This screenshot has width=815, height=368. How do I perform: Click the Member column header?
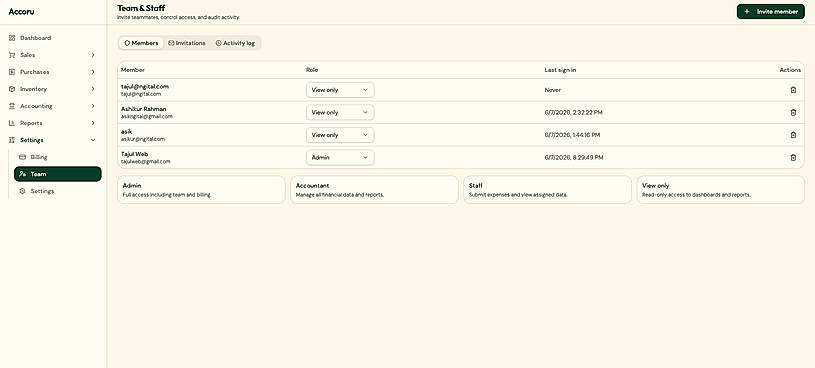pos(133,70)
